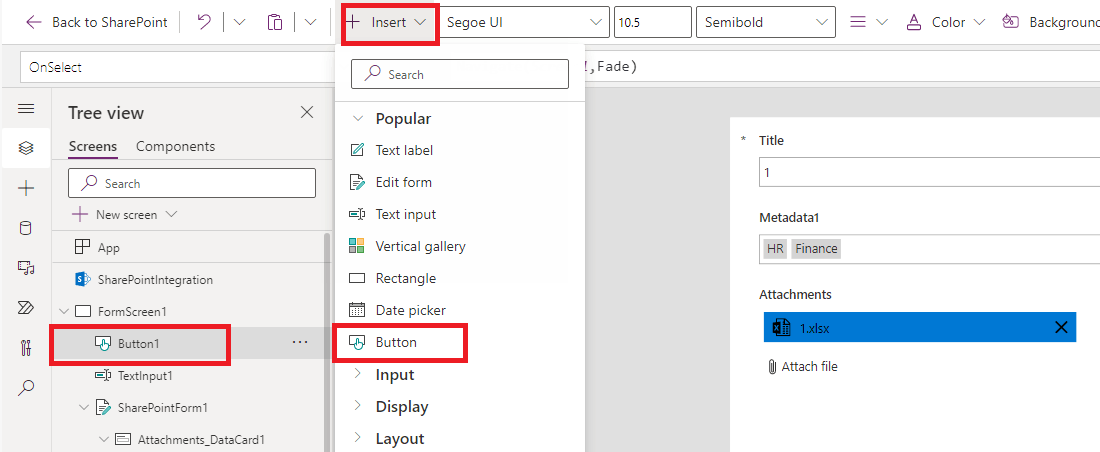1100x452 pixels.
Task: Remove the 1.xlsx attachment with X
Action: point(1061,327)
